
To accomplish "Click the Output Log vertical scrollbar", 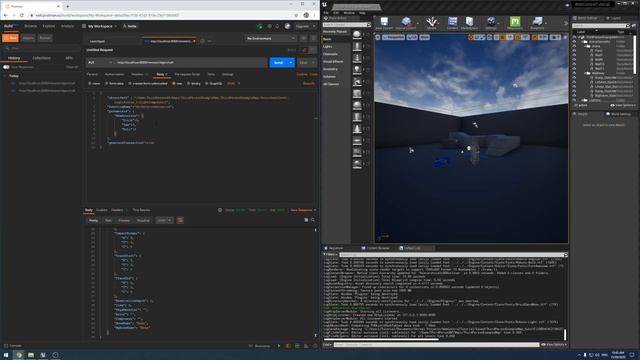I will [565, 335].
